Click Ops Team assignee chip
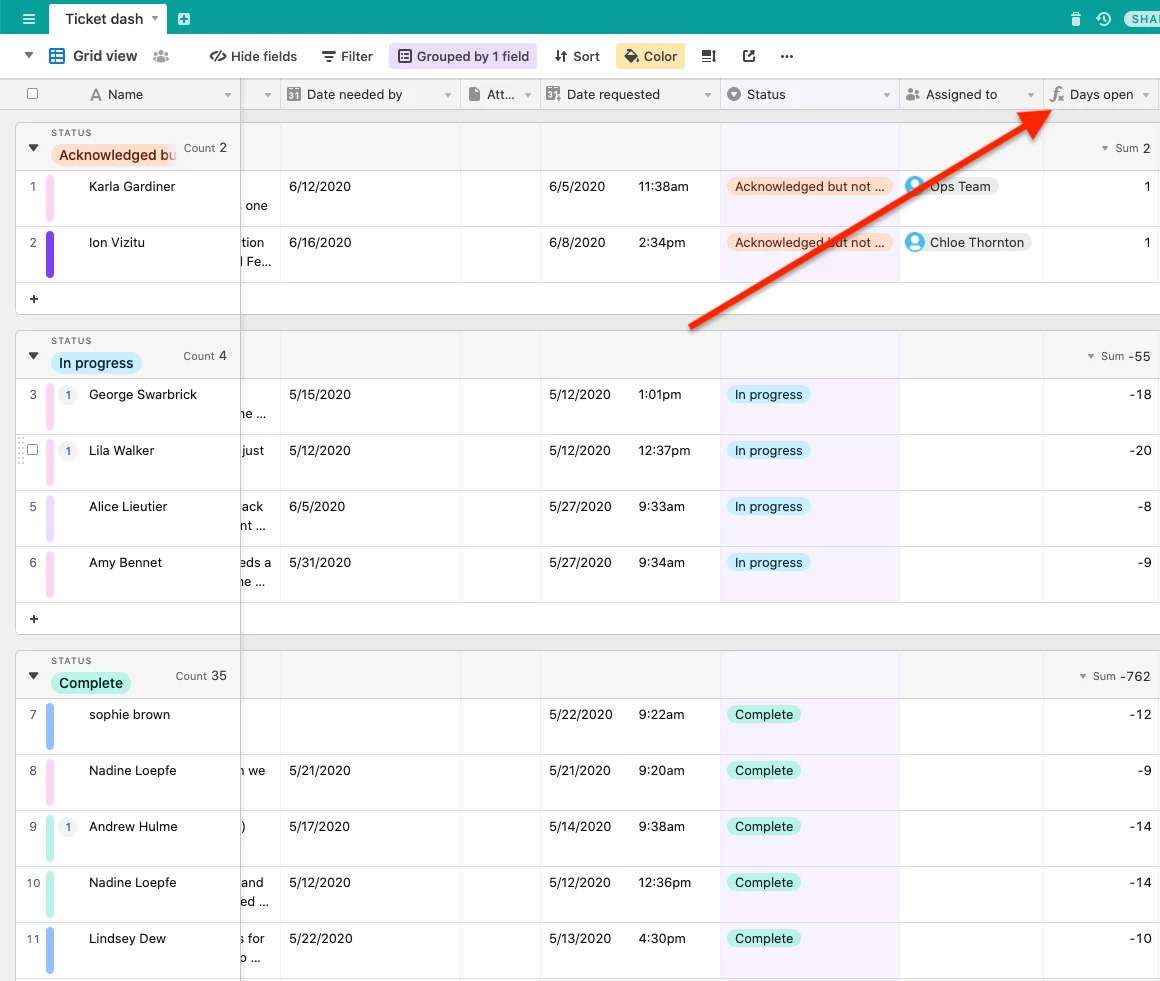1160x981 pixels. [952, 186]
